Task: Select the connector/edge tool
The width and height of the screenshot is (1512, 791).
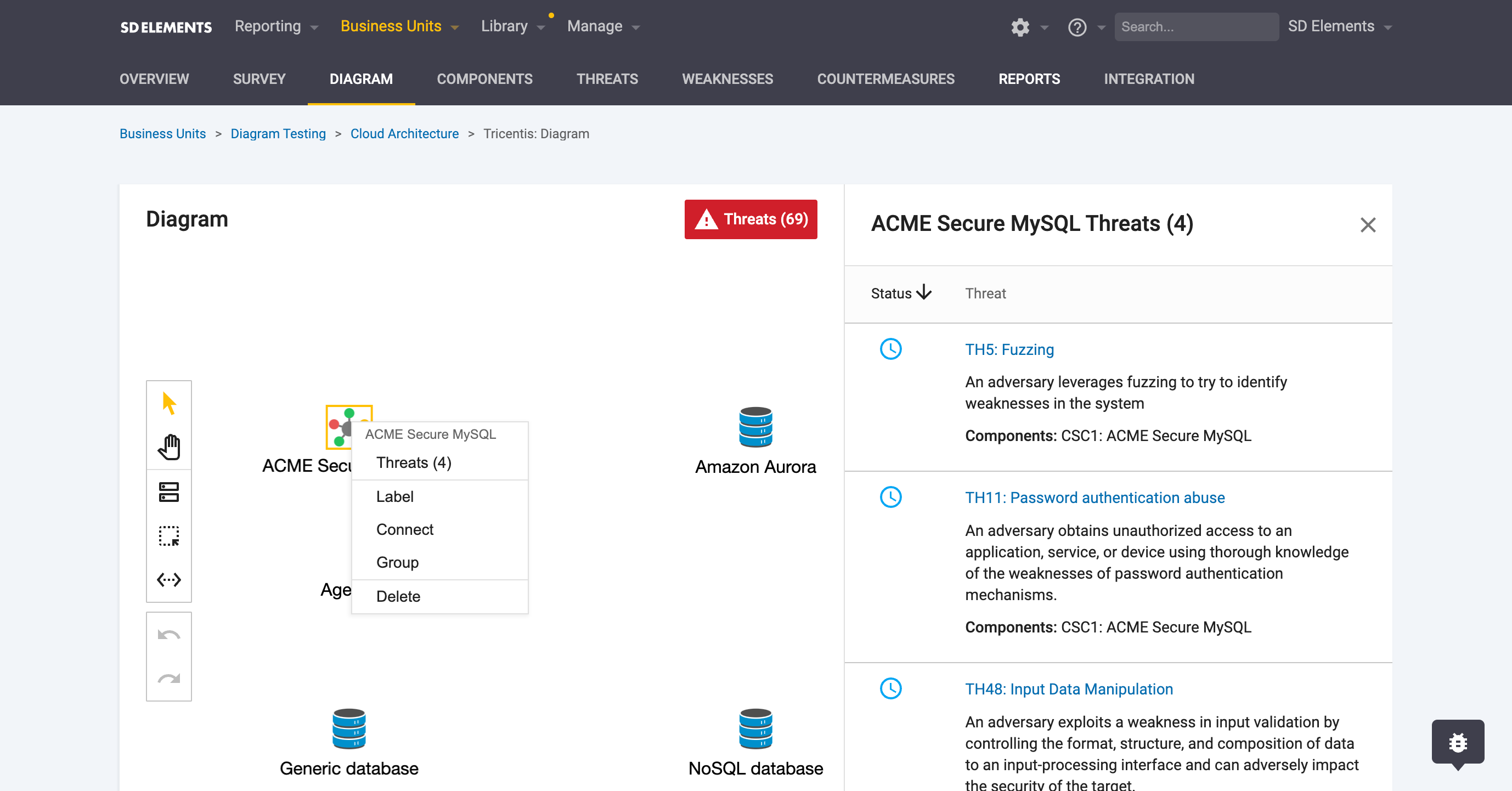Action: tap(169, 579)
